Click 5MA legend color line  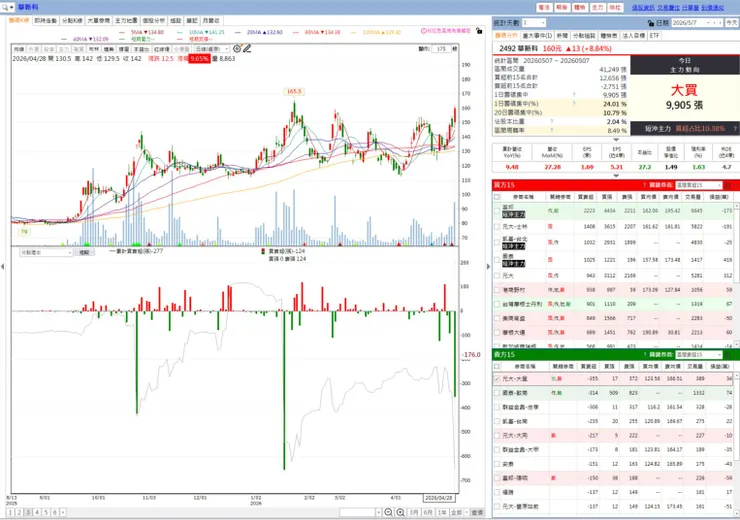122,32
